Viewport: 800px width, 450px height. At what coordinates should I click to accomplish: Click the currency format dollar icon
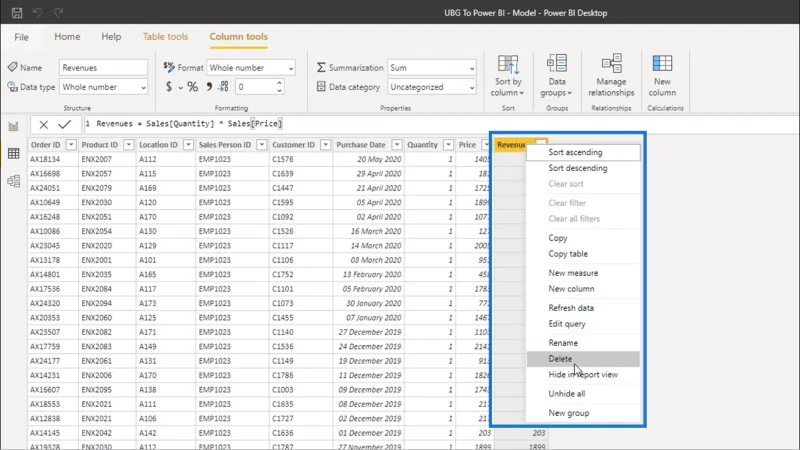coord(169,87)
